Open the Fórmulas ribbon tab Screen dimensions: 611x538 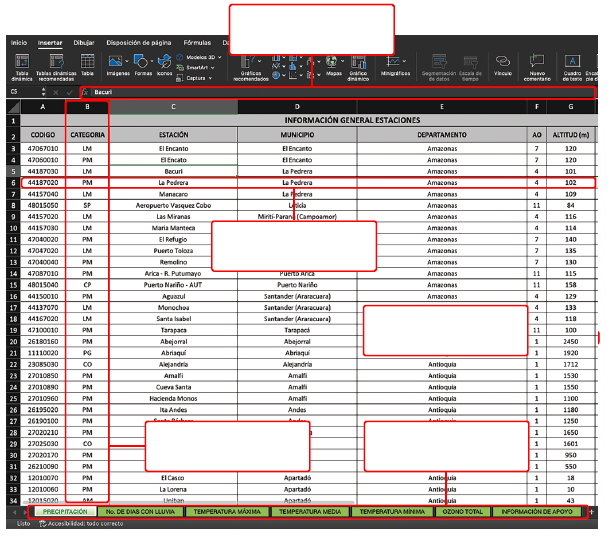pos(197,42)
